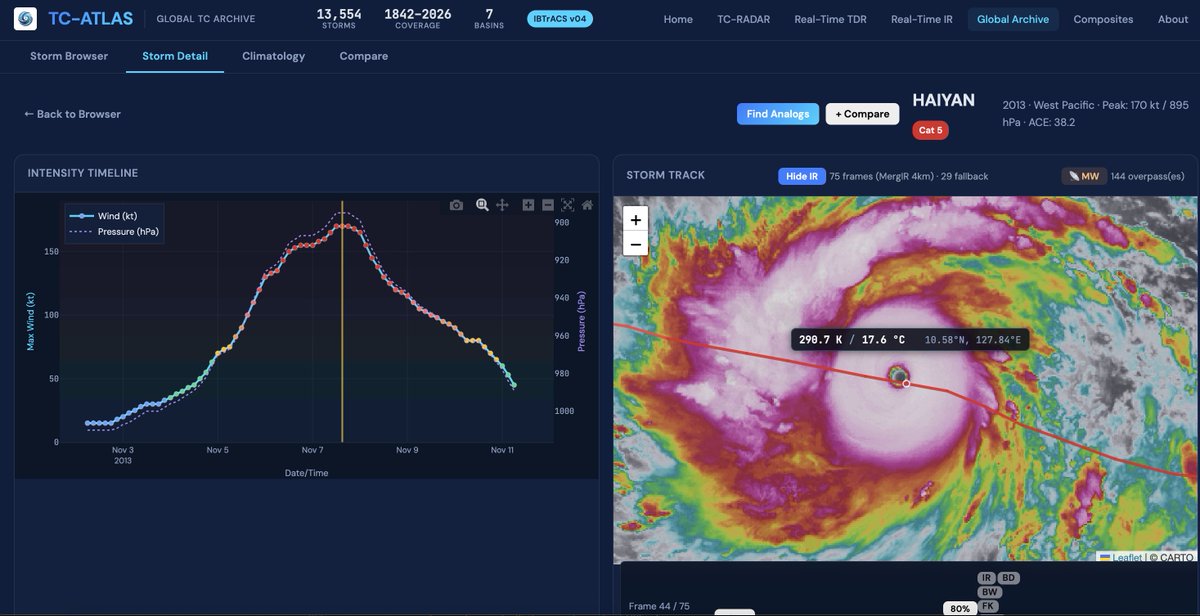1200x616 pixels.
Task: Open the About page
Action: (x=1173, y=19)
